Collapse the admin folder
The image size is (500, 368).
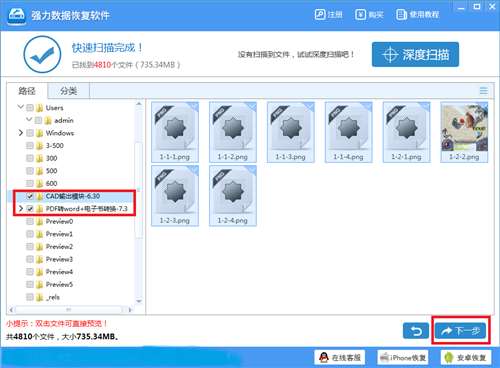29,120
